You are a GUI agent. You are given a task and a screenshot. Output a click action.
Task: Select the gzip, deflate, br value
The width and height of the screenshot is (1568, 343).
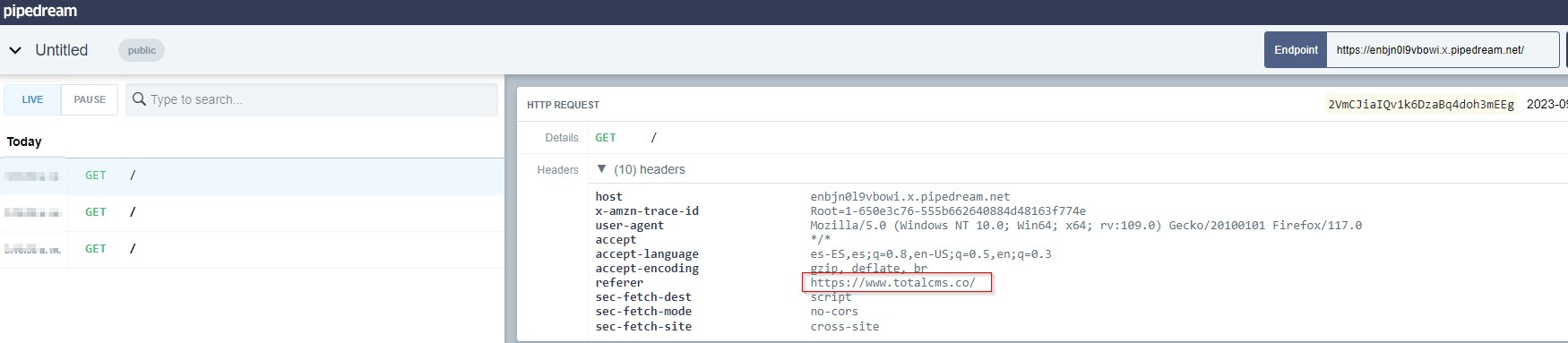[869, 268]
